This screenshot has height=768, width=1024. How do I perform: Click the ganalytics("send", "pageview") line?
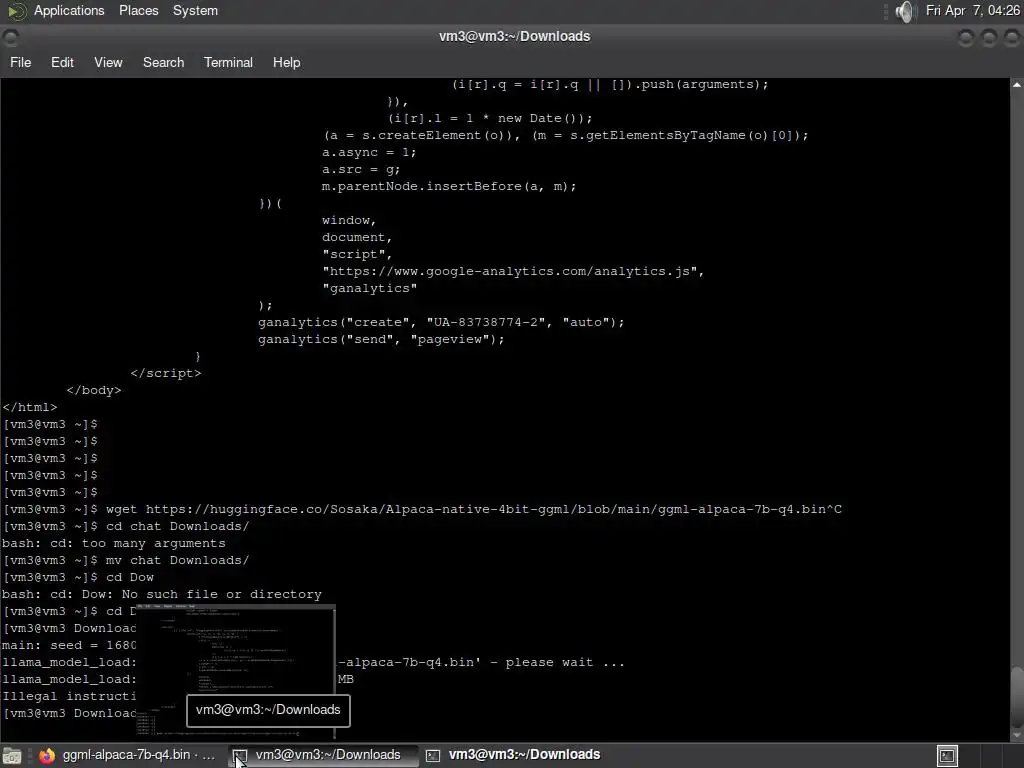pos(381,339)
